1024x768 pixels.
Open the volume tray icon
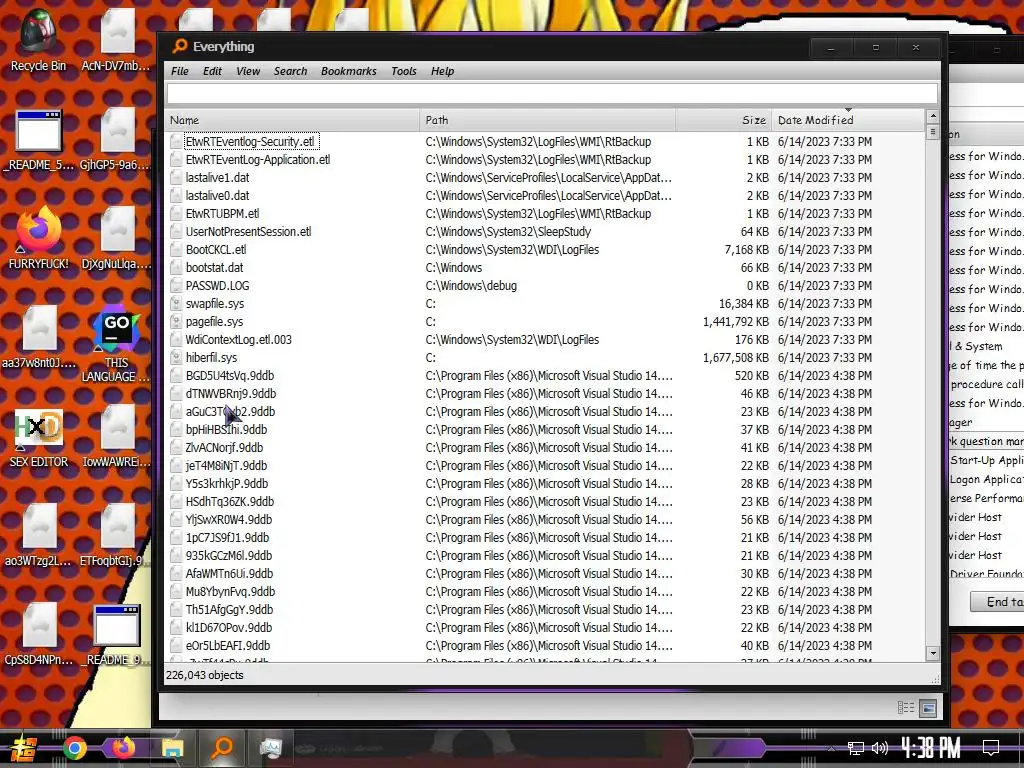pyautogui.click(x=880, y=748)
